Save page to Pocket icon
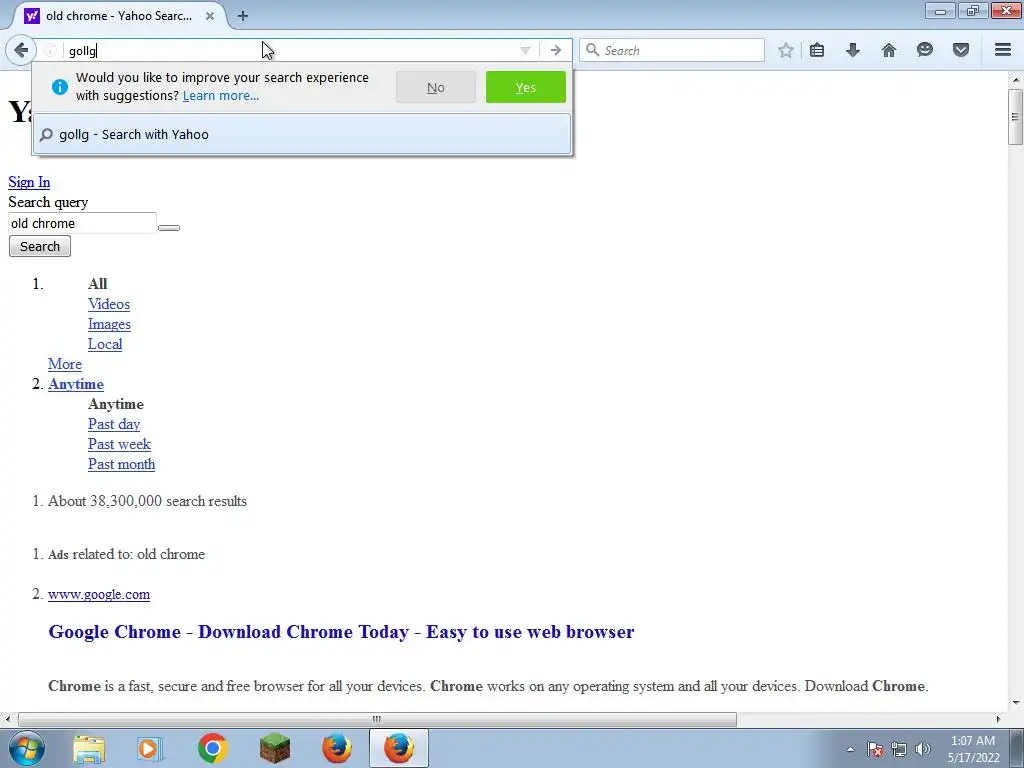This screenshot has height=768, width=1024. (x=961, y=50)
